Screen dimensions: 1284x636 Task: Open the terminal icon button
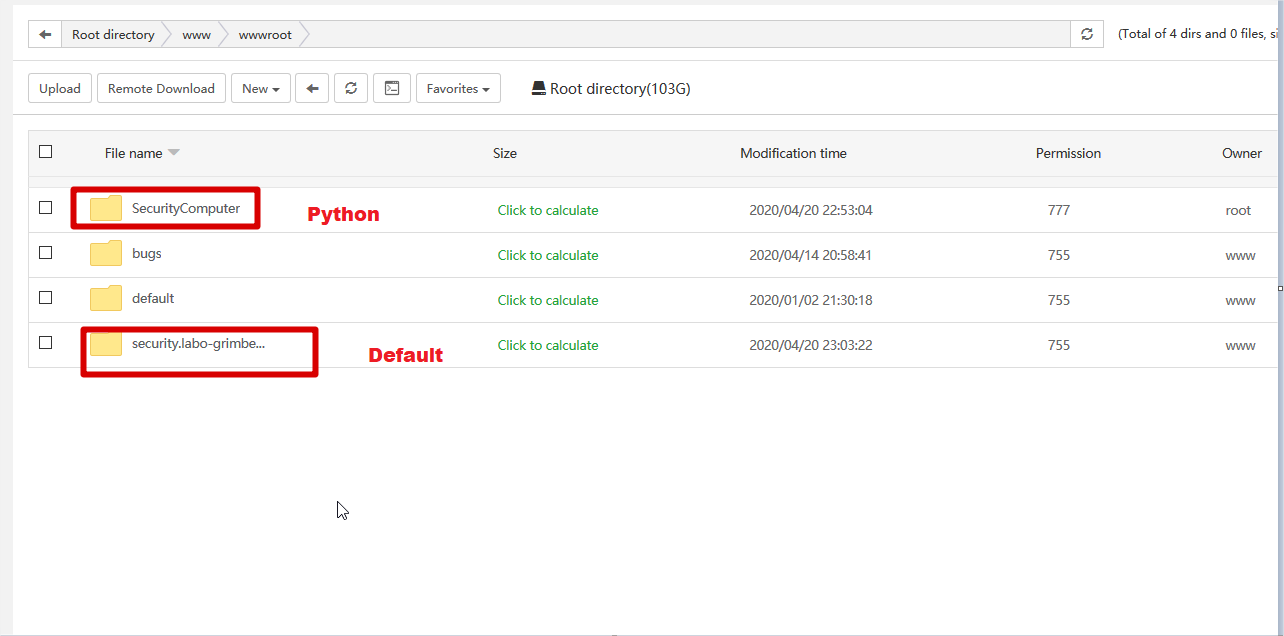point(392,89)
